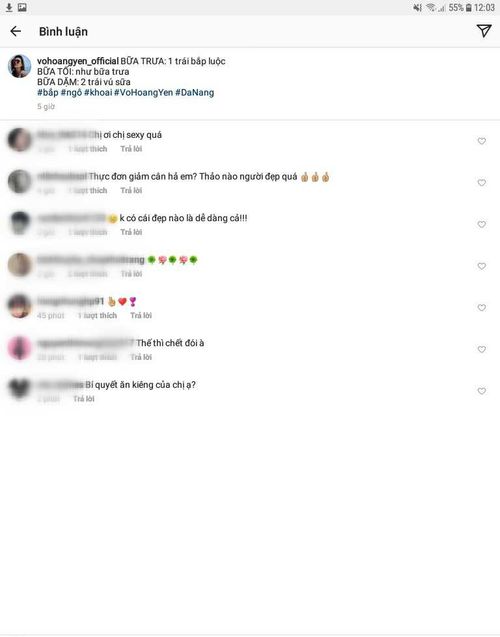
Task: Reply to the "chị ơi chị sexy quá" comment
Action: click(131, 149)
